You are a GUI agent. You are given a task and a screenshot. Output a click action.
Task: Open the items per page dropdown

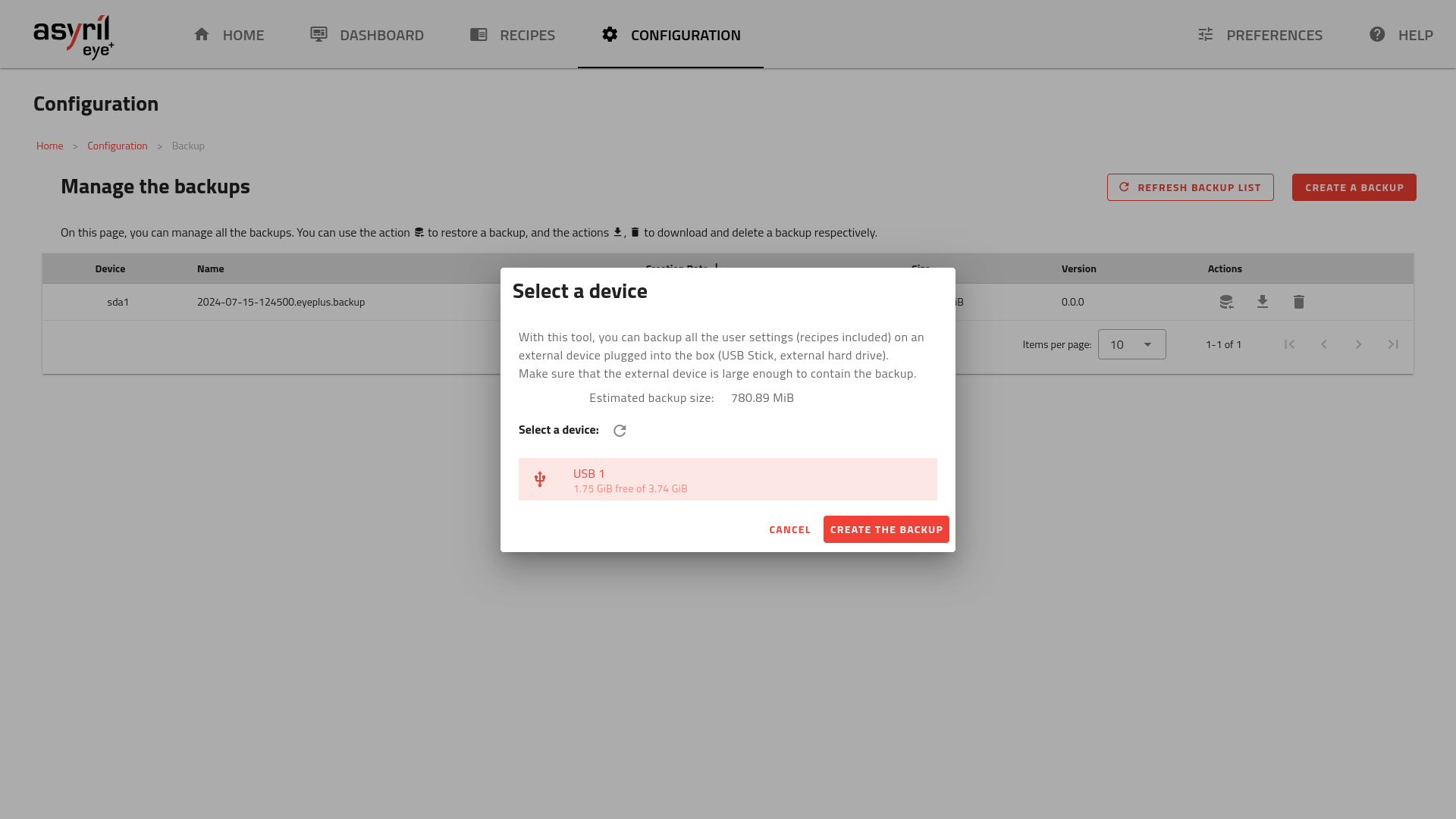click(x=1131, y=344)
